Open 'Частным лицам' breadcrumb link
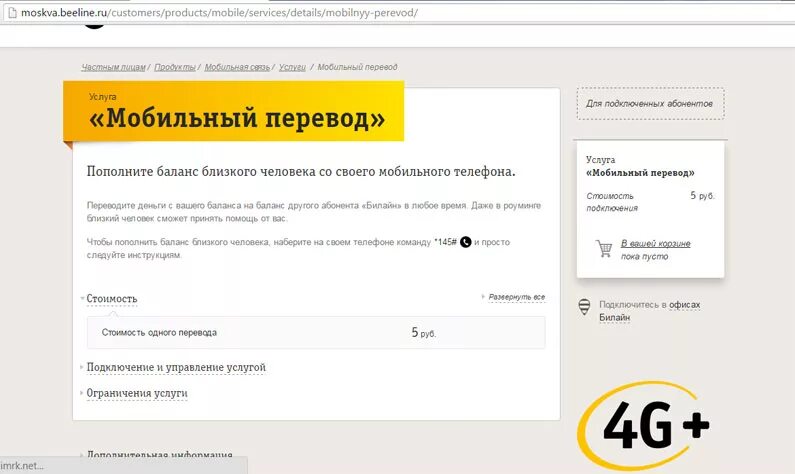Image resolution: width=795 pixels, height=474 pixels. [x=113, y=67]
